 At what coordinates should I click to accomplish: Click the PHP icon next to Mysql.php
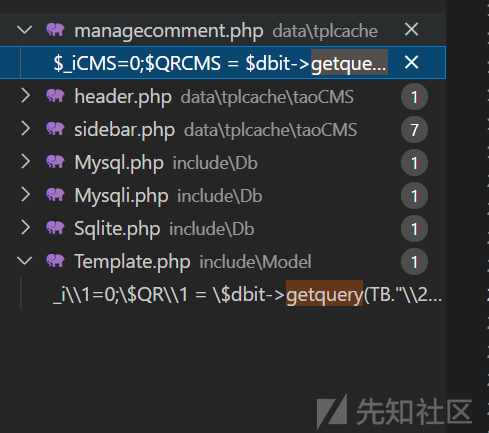tap(55, 162)
